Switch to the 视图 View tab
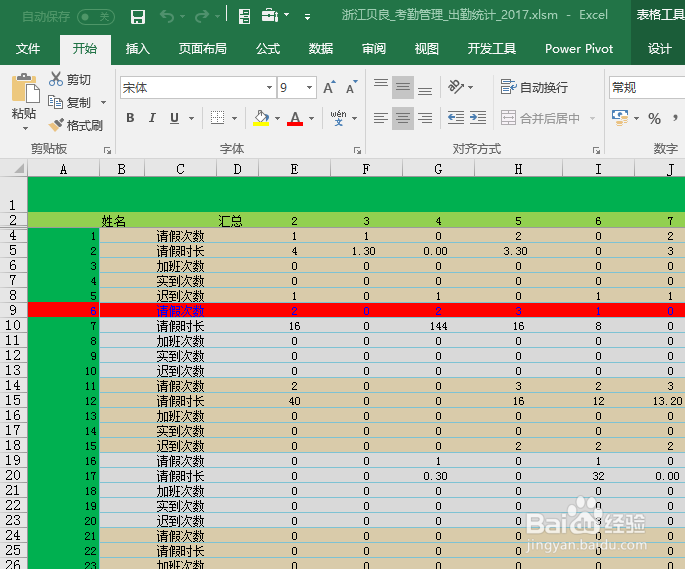The height and width of the screenshot is (569, 685). pyautogui.click(x=427, y=49)
